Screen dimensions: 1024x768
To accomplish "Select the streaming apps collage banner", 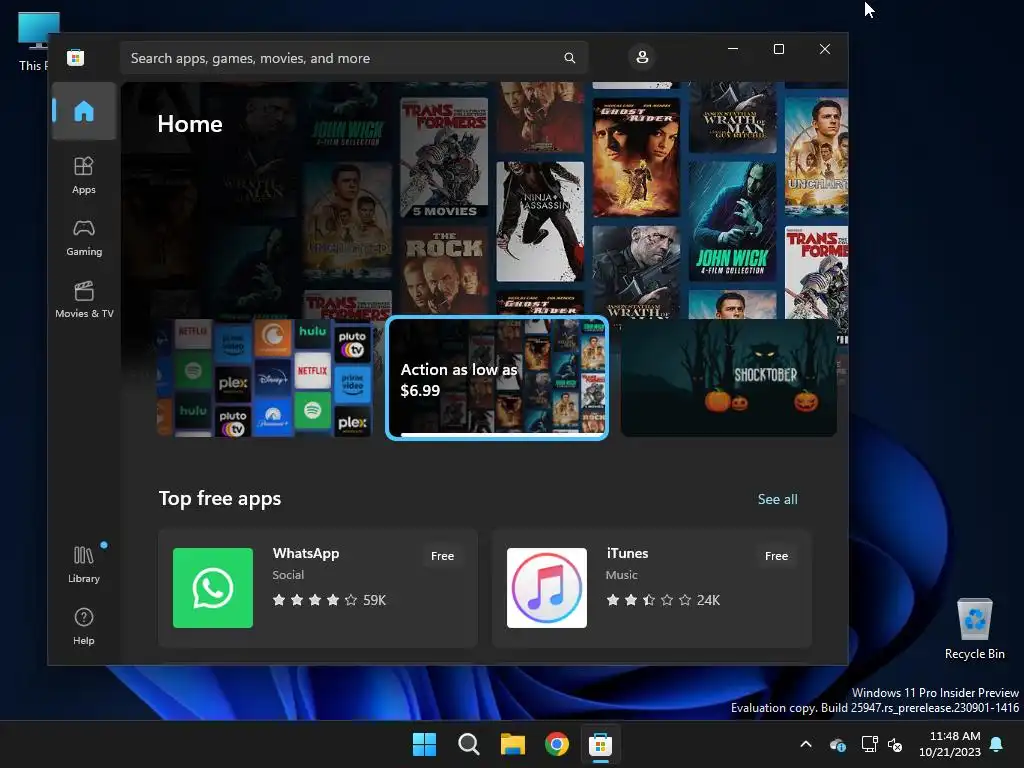I will pos(265,378).
